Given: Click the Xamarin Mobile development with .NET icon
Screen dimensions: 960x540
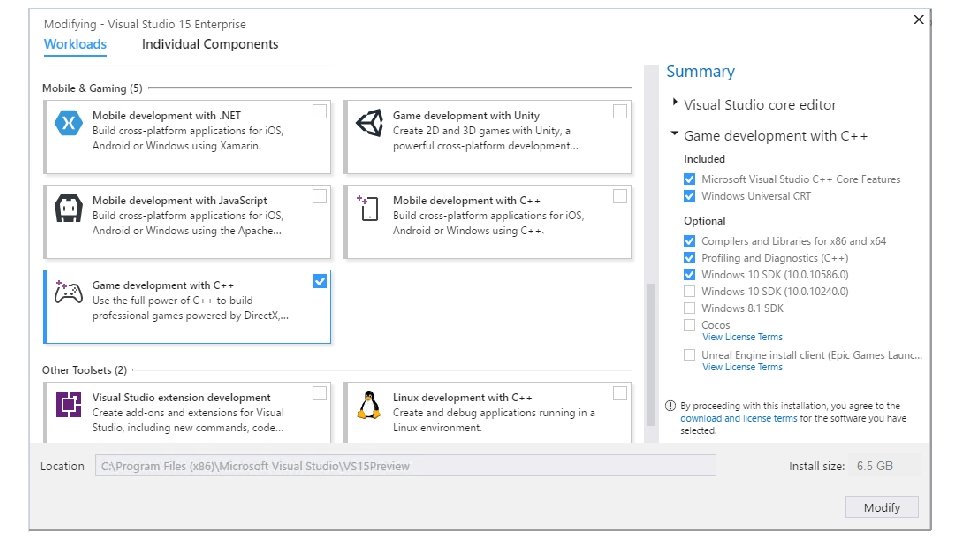Looking at the screenshot, I should (x=69, y=125).
